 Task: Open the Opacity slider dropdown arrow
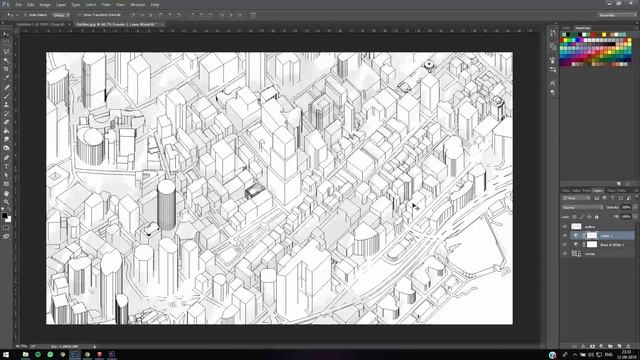[x=635, y=207]
